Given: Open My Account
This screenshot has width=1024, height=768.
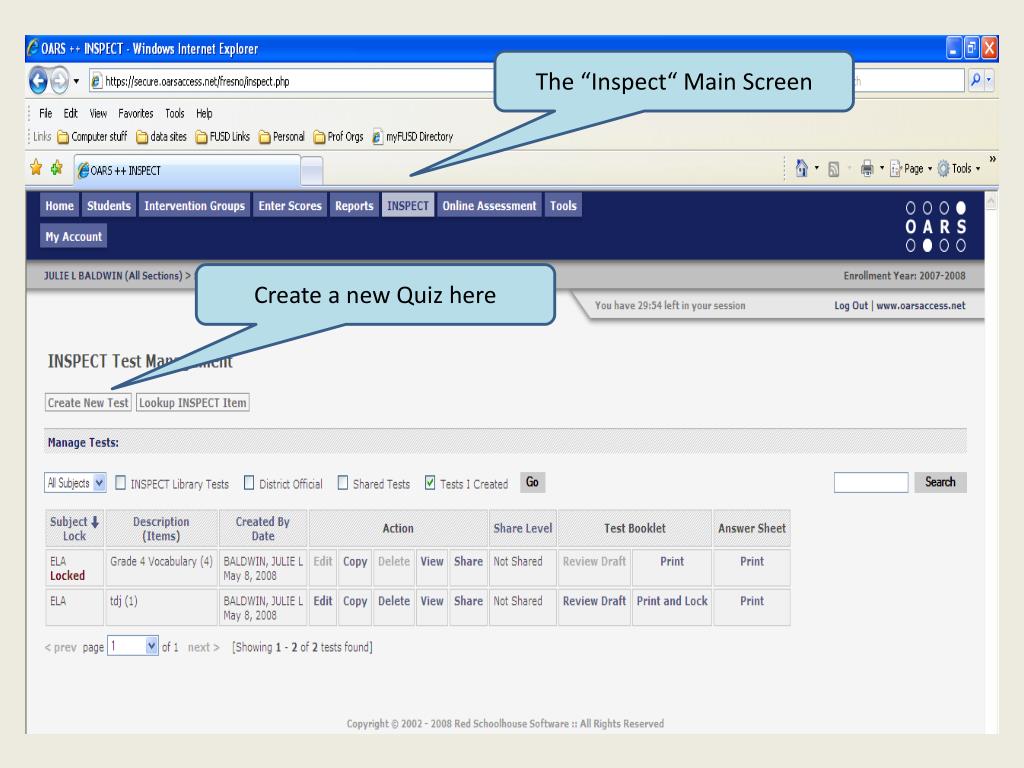Looking at the screenshot, I should pos(74,236).
